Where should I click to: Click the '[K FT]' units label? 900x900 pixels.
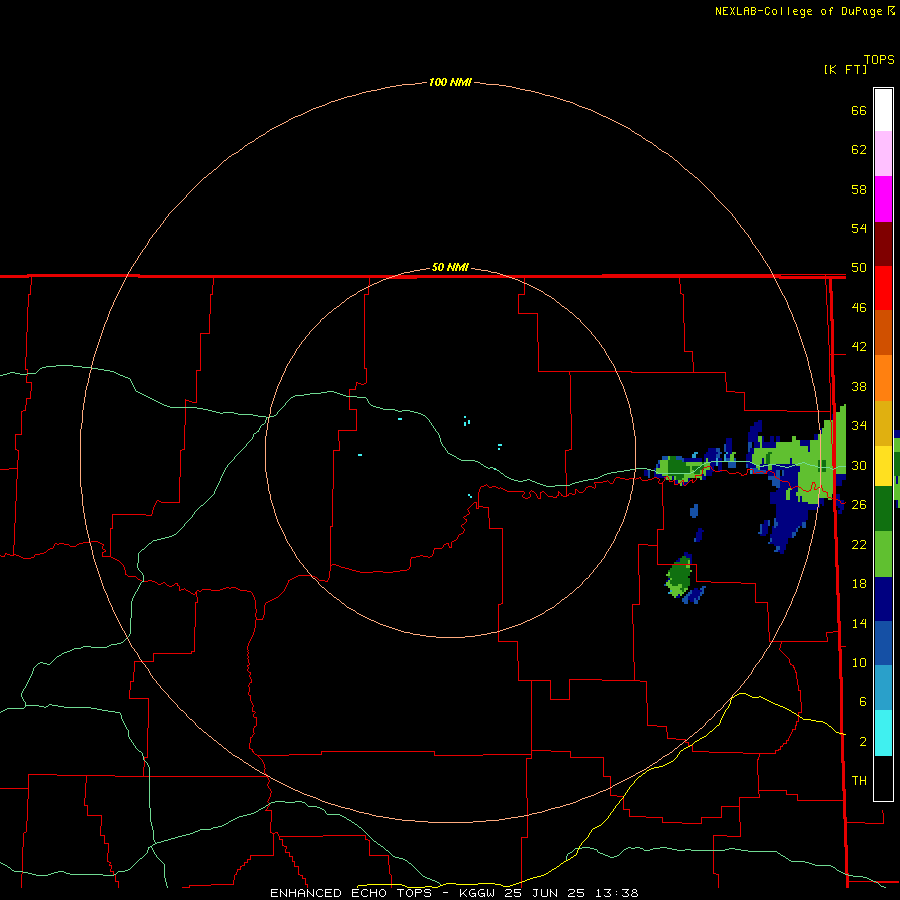point(845,70)
